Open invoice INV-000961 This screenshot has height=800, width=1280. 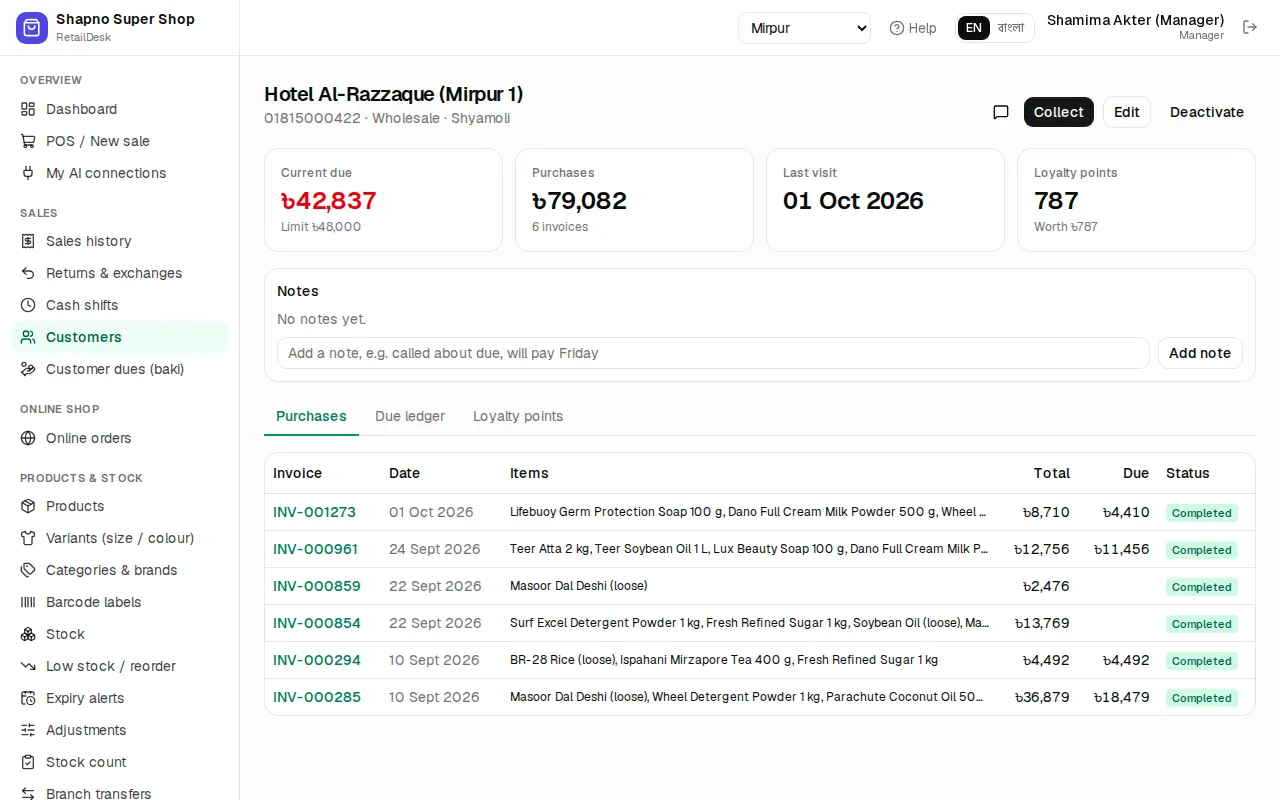(x=315, y=549)
